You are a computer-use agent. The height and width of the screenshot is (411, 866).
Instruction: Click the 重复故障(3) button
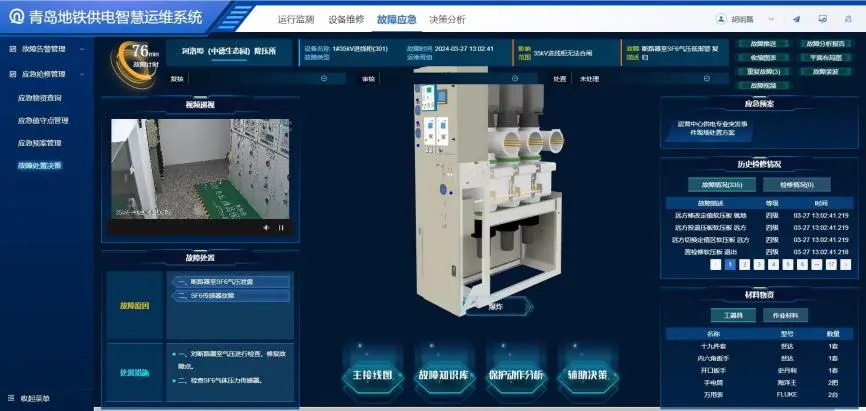click(x=763, y=72)
